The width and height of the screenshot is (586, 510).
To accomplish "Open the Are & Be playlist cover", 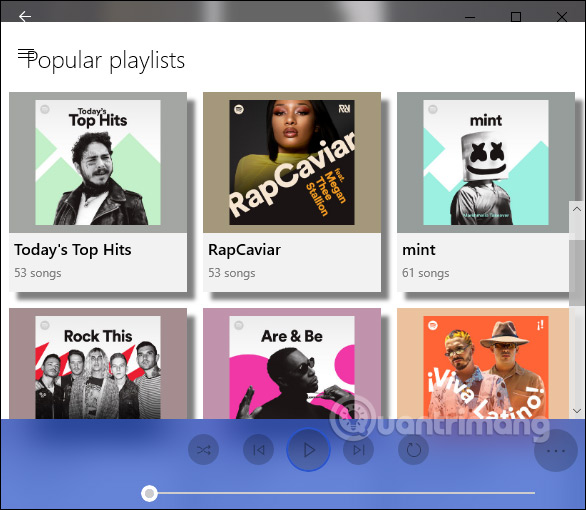I will (292, 368).
